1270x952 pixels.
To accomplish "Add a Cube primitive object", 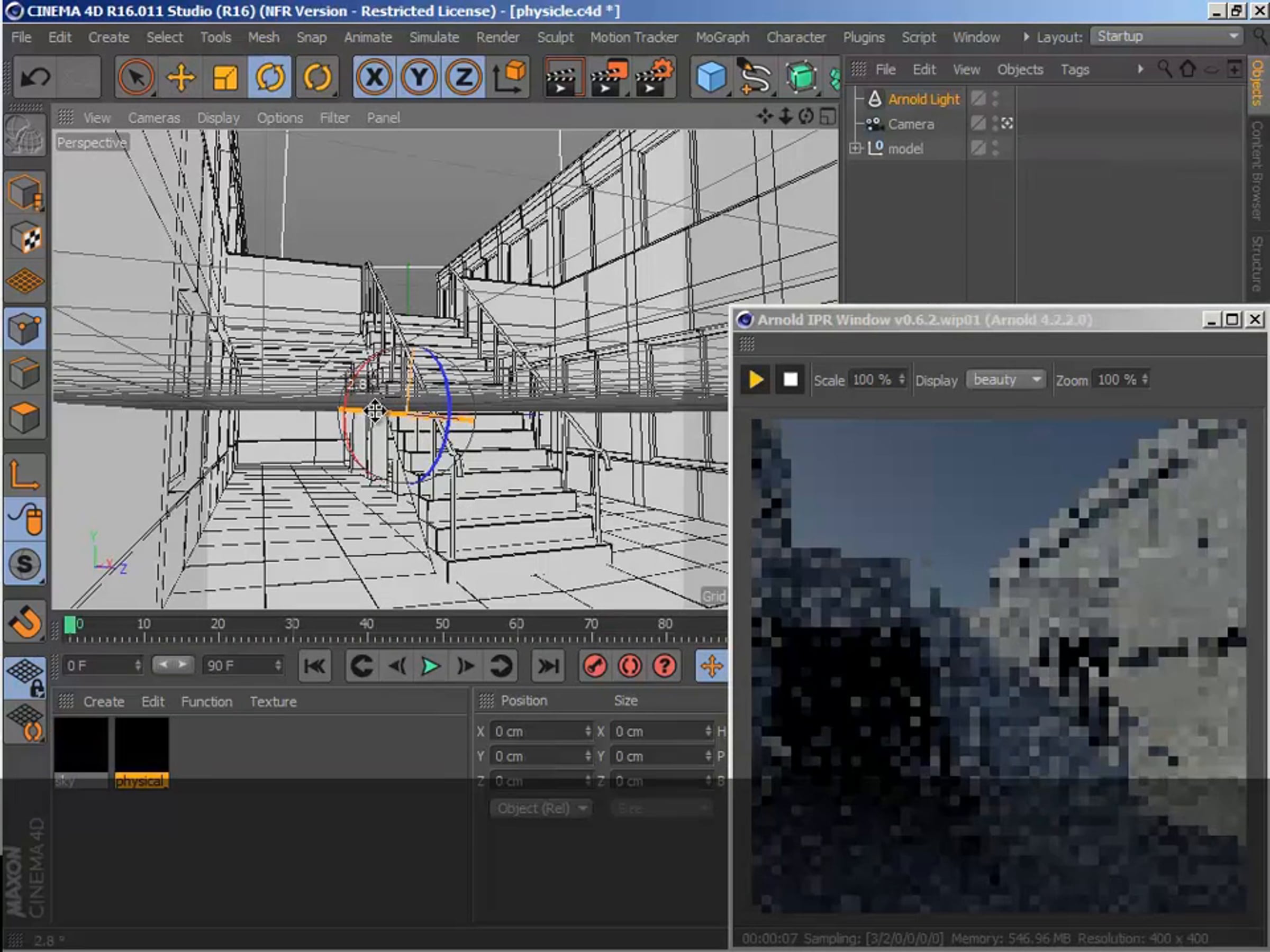I will click(711, 77).
